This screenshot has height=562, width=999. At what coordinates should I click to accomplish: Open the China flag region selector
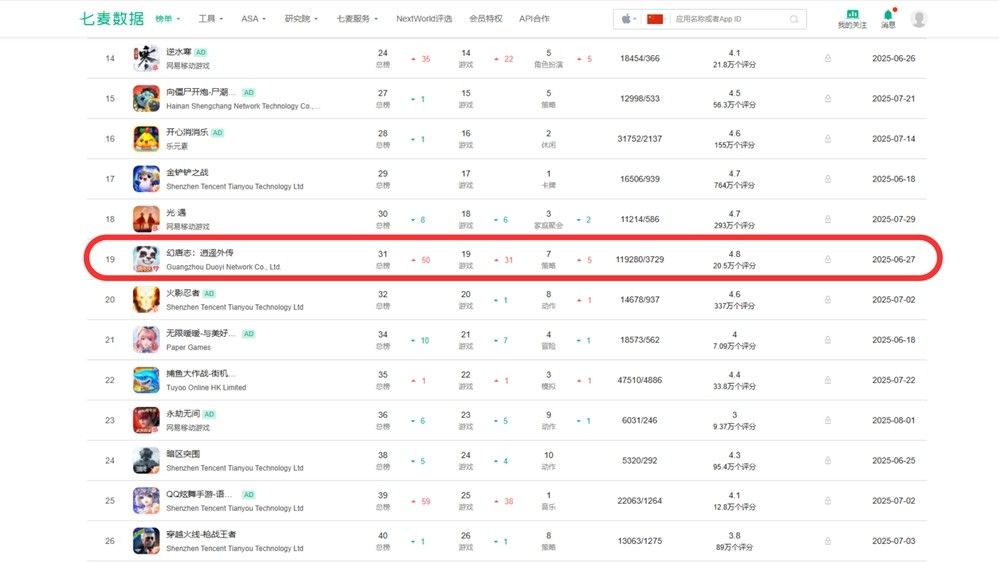coord(655,19)
